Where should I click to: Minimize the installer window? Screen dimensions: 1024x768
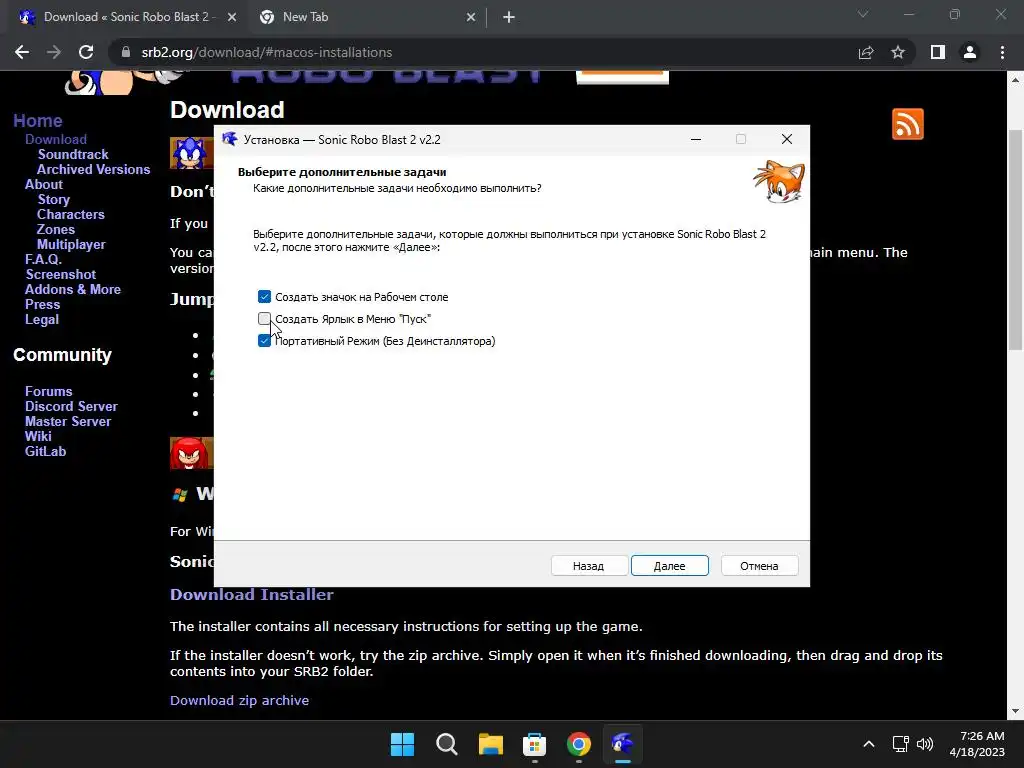point(696,139)
